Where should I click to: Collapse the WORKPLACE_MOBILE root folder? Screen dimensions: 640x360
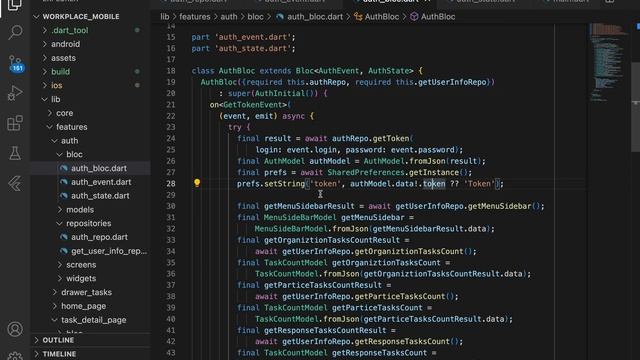[x=36, y=17]
